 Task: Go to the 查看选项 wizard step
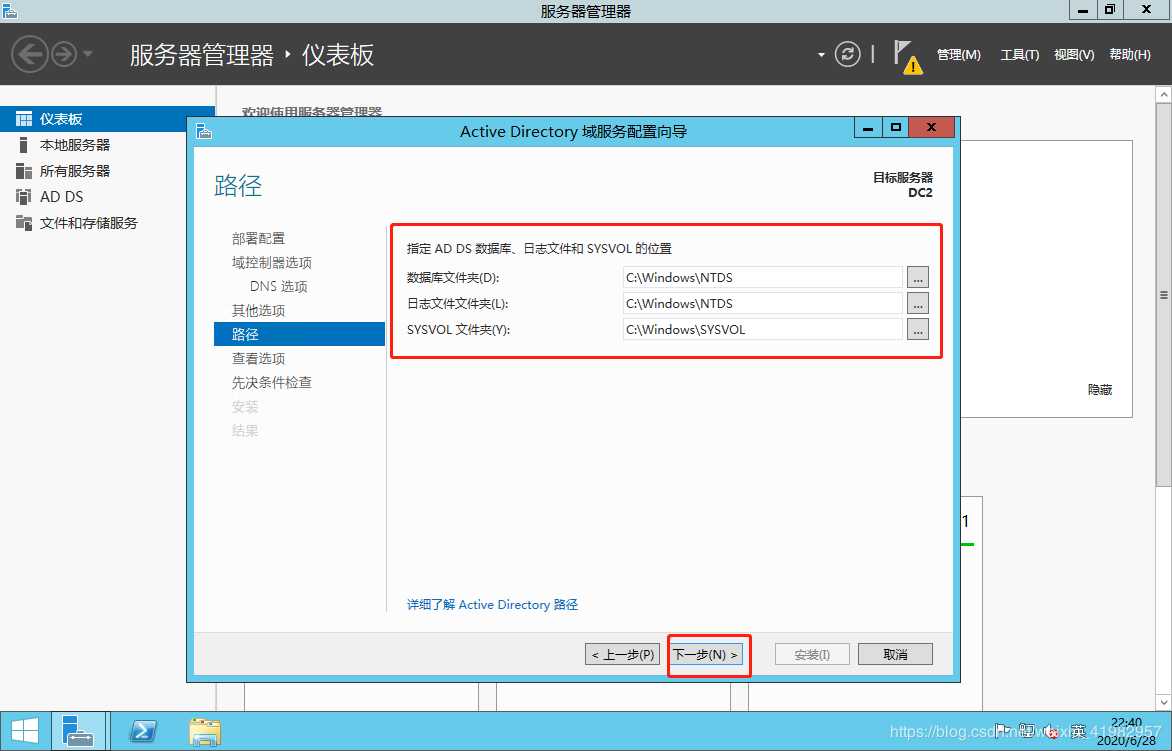tap(258, 358)
